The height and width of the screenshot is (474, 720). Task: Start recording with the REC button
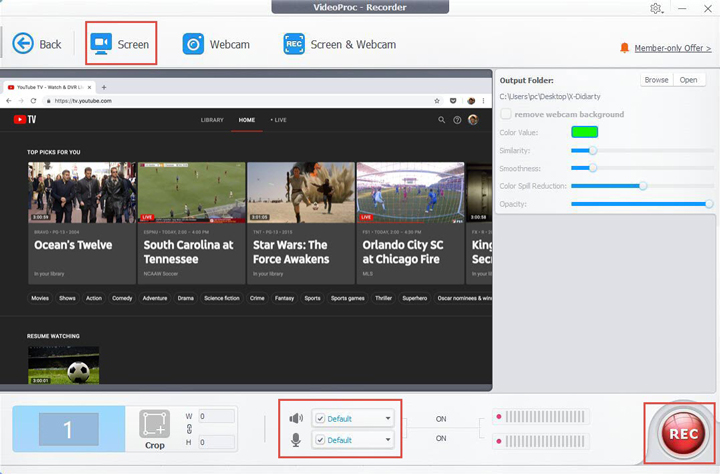(681, 434)
